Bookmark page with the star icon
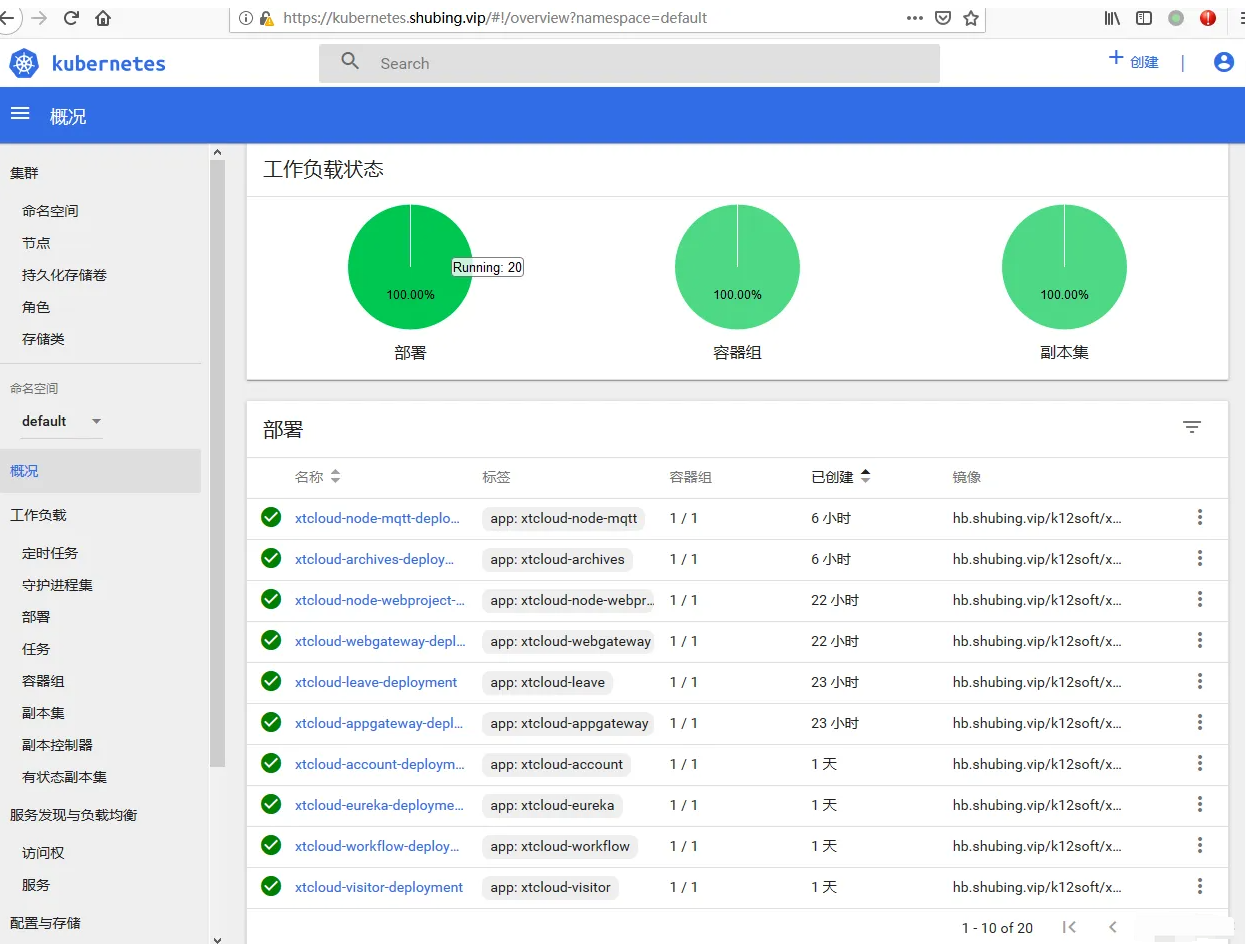This screenshot has height=944, width=1246. coord(971,18)
